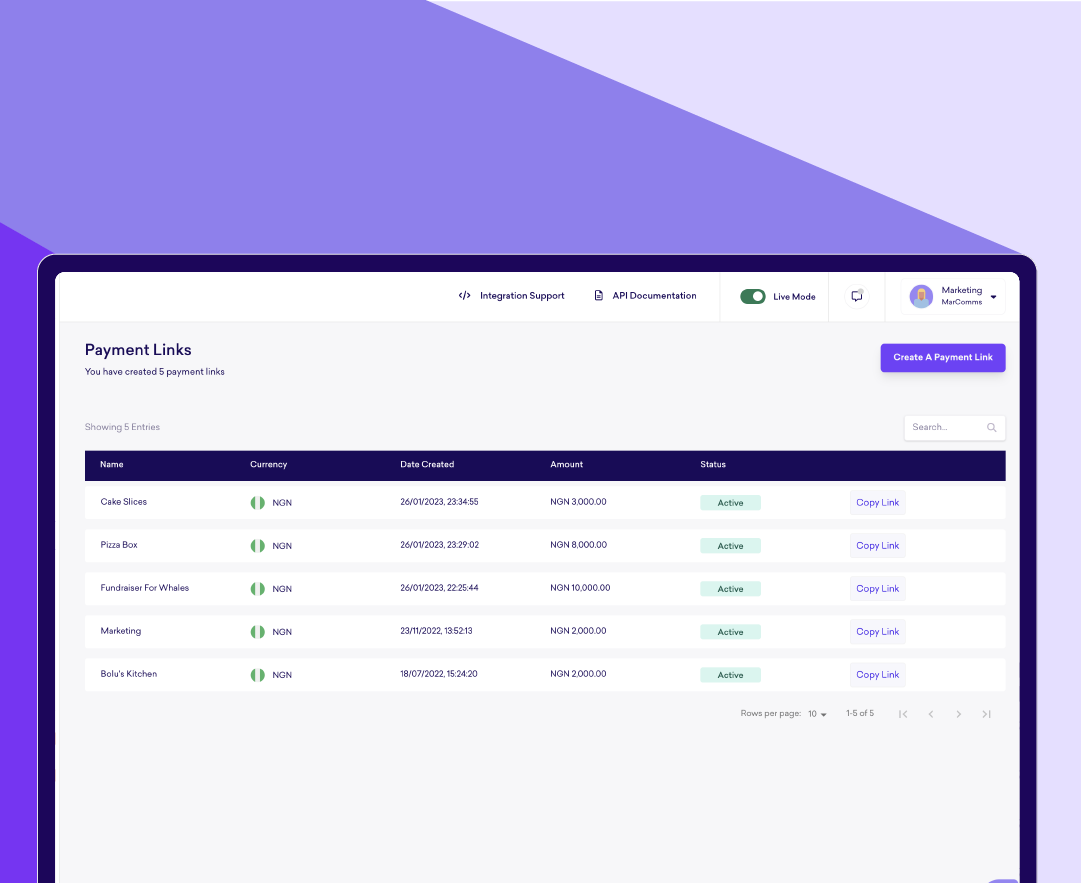Click the Active status of Fundraiser For Whales
The image size is (1081, 883).
click(x=730, y=589)
